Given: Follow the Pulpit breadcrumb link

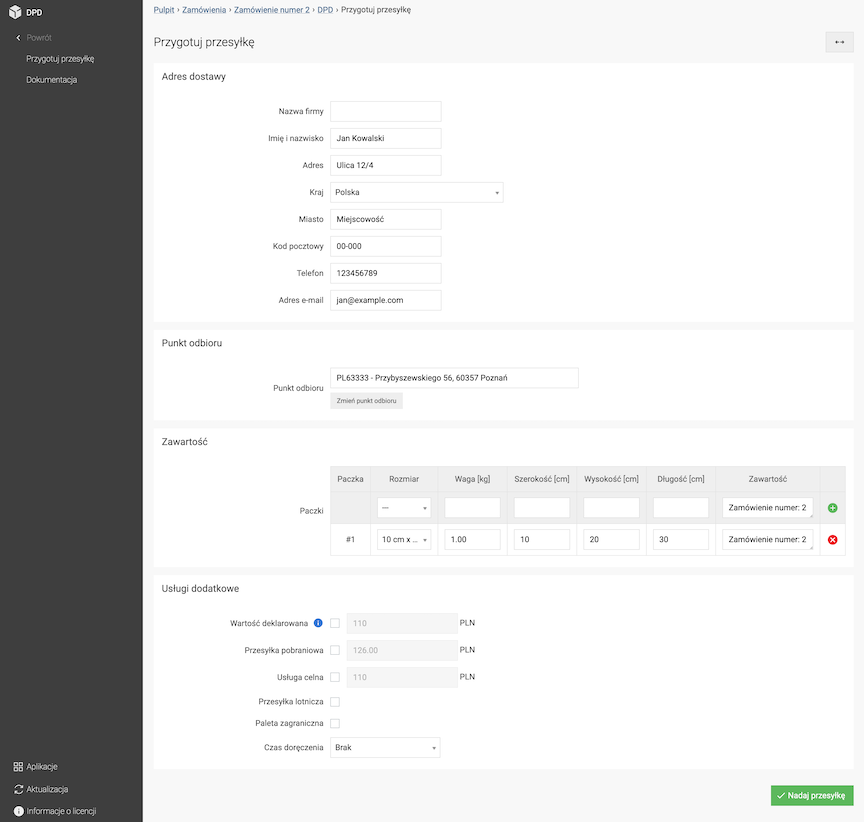Looking at the screenshot, I should click(x=164, y=10).
